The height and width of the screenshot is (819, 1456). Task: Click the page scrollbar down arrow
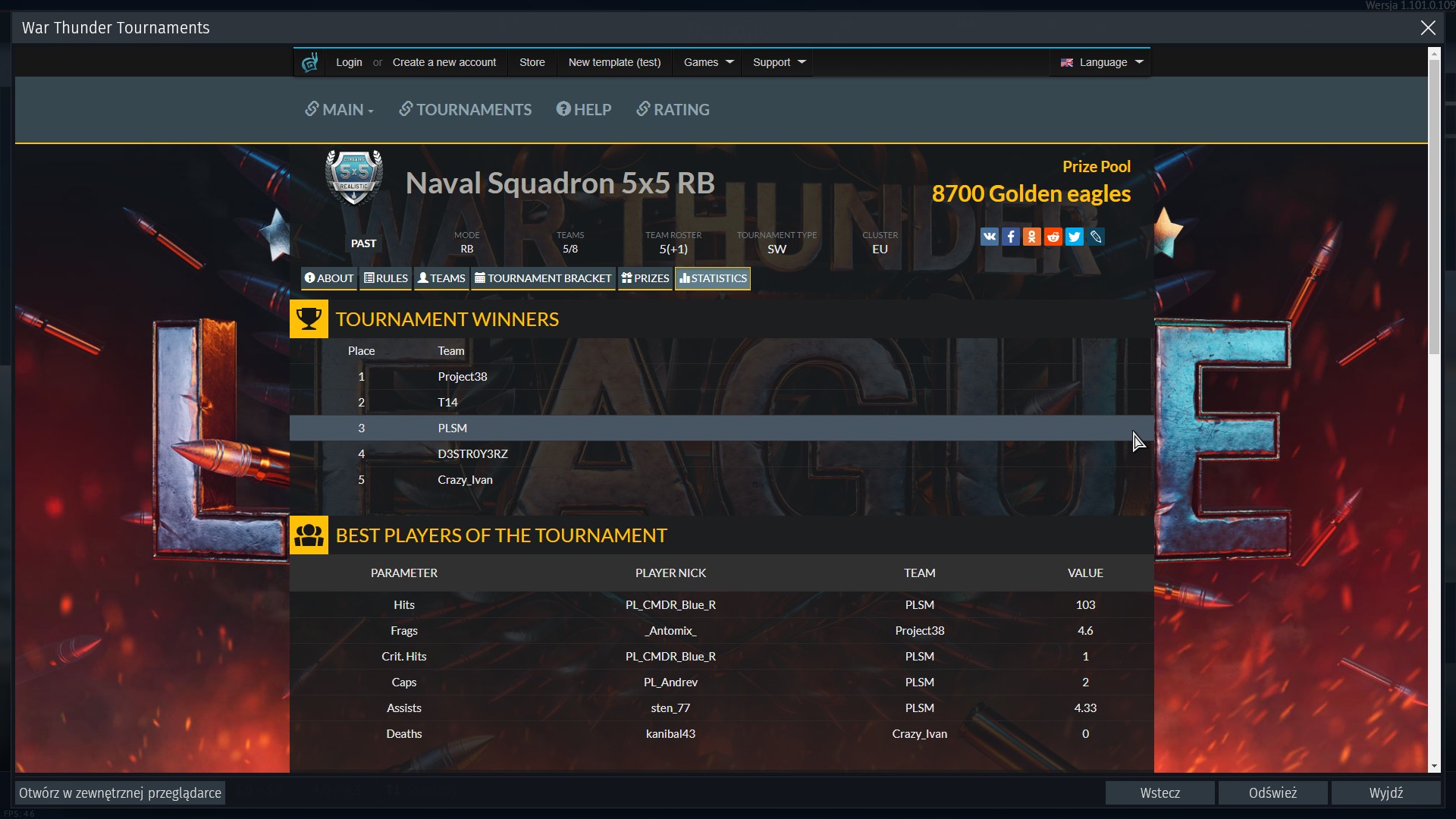click(1433, 767)
